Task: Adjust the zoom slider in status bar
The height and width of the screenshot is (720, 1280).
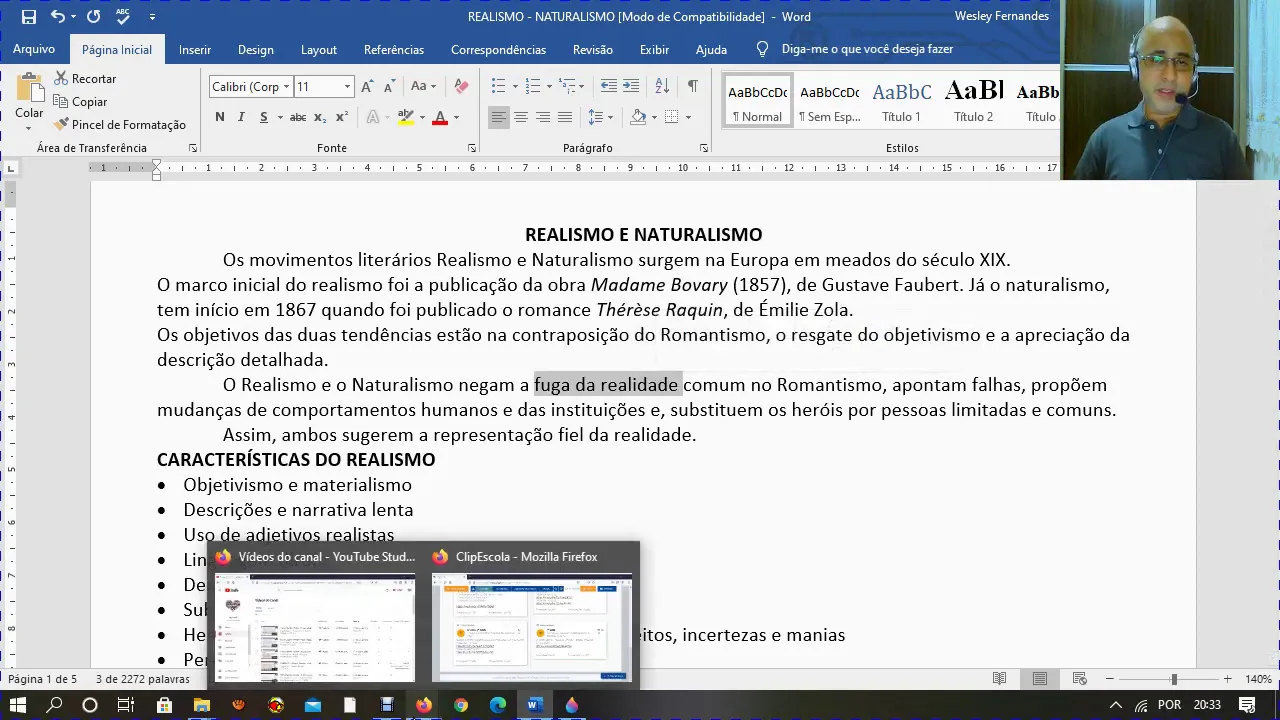Action: [x=1173, y=679]
